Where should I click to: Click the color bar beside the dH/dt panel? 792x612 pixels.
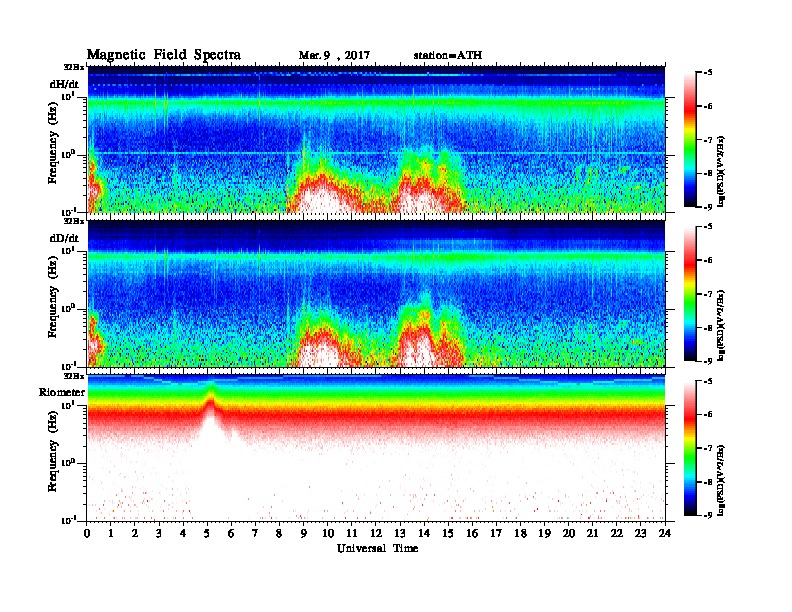690,140
